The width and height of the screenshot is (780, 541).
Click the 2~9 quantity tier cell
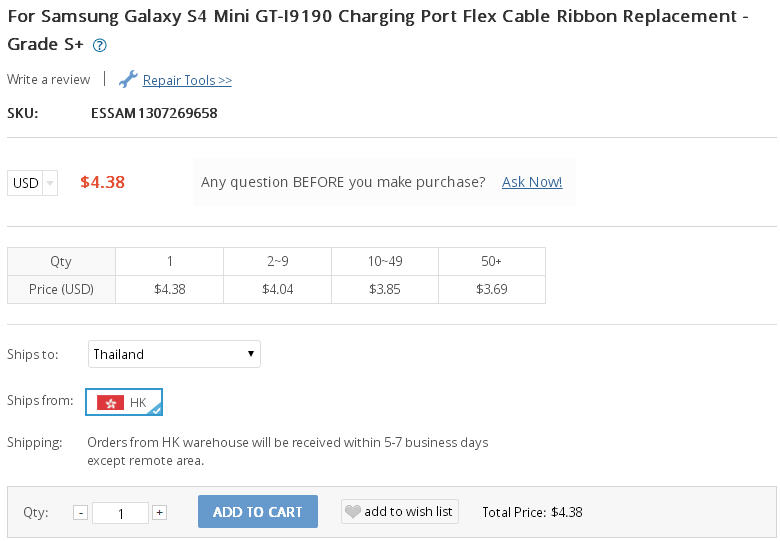click(277, 261)
